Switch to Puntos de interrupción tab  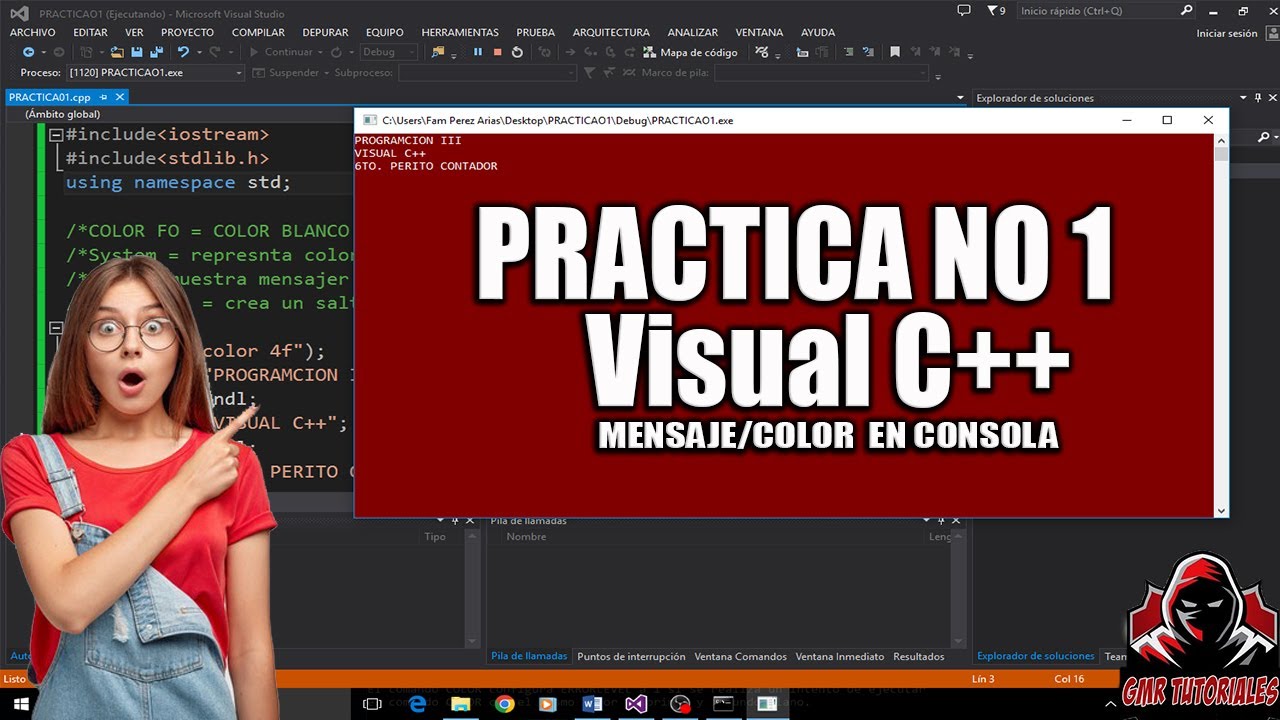click(x=631, y=656)
